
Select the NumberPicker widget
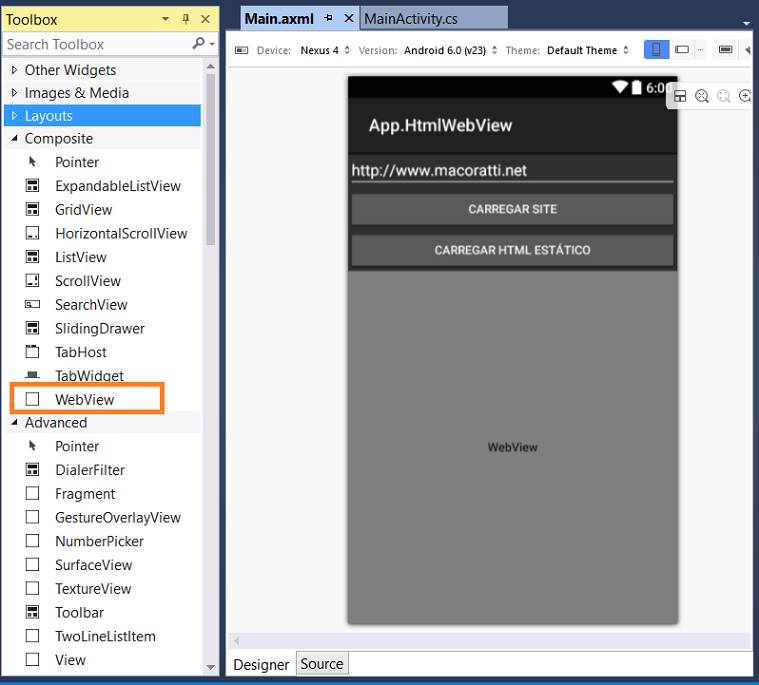(99, 541)
